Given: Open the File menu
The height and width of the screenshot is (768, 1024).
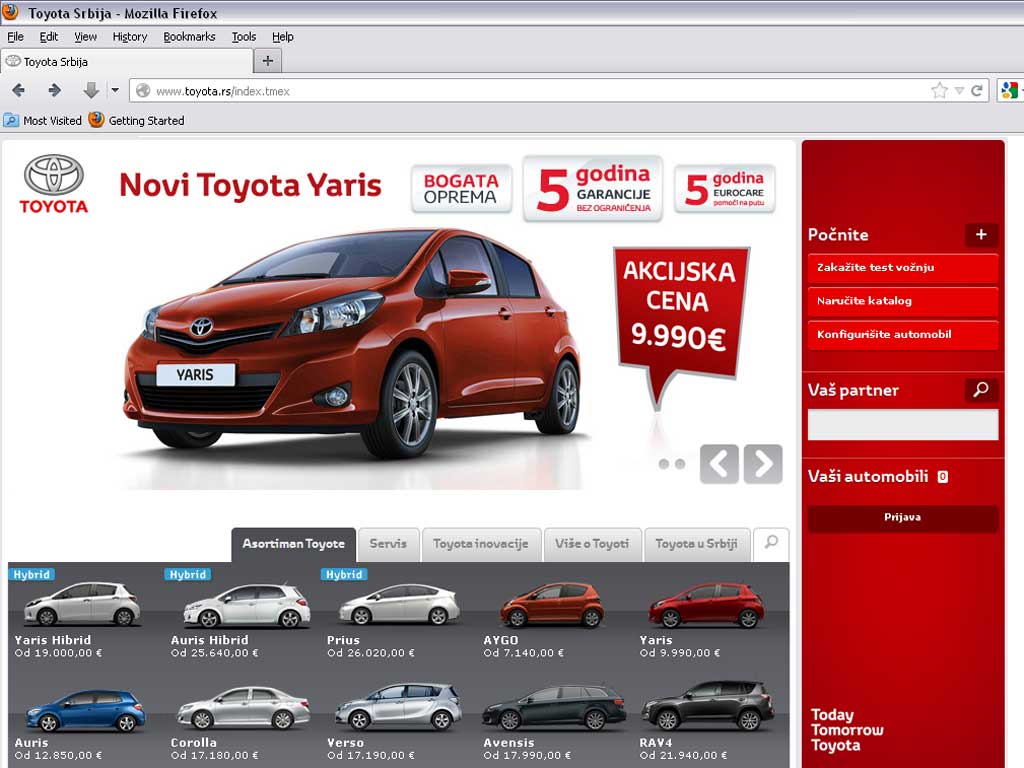Looking at the screenshot, I should click(16, 37).
